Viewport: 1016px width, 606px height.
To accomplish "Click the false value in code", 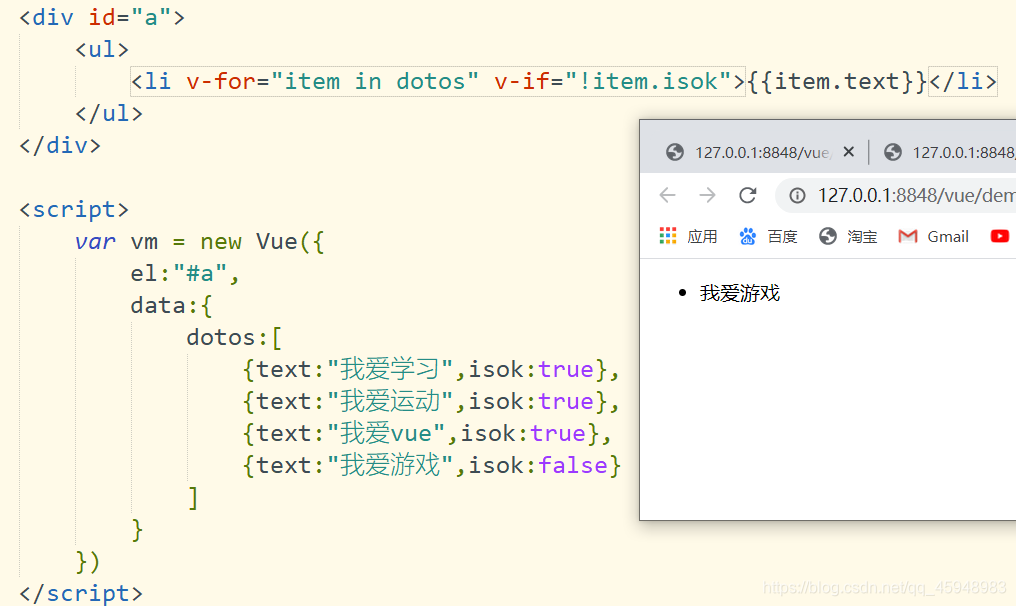I will point(573,465).
